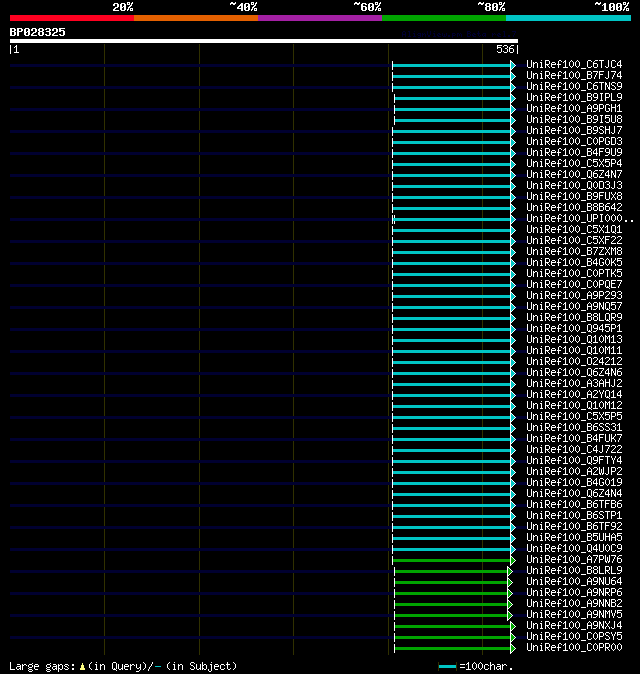Click the 536 query length marker

coord(505,49)
